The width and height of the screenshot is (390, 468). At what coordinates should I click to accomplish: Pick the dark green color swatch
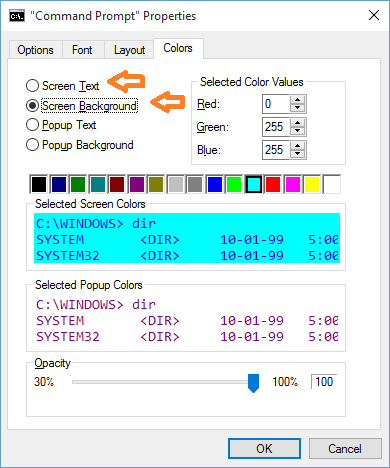point(78,184)
